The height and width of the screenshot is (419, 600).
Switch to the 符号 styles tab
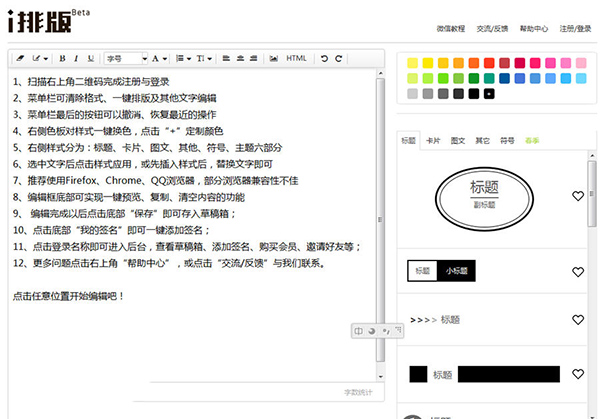(x=507, y=141)
